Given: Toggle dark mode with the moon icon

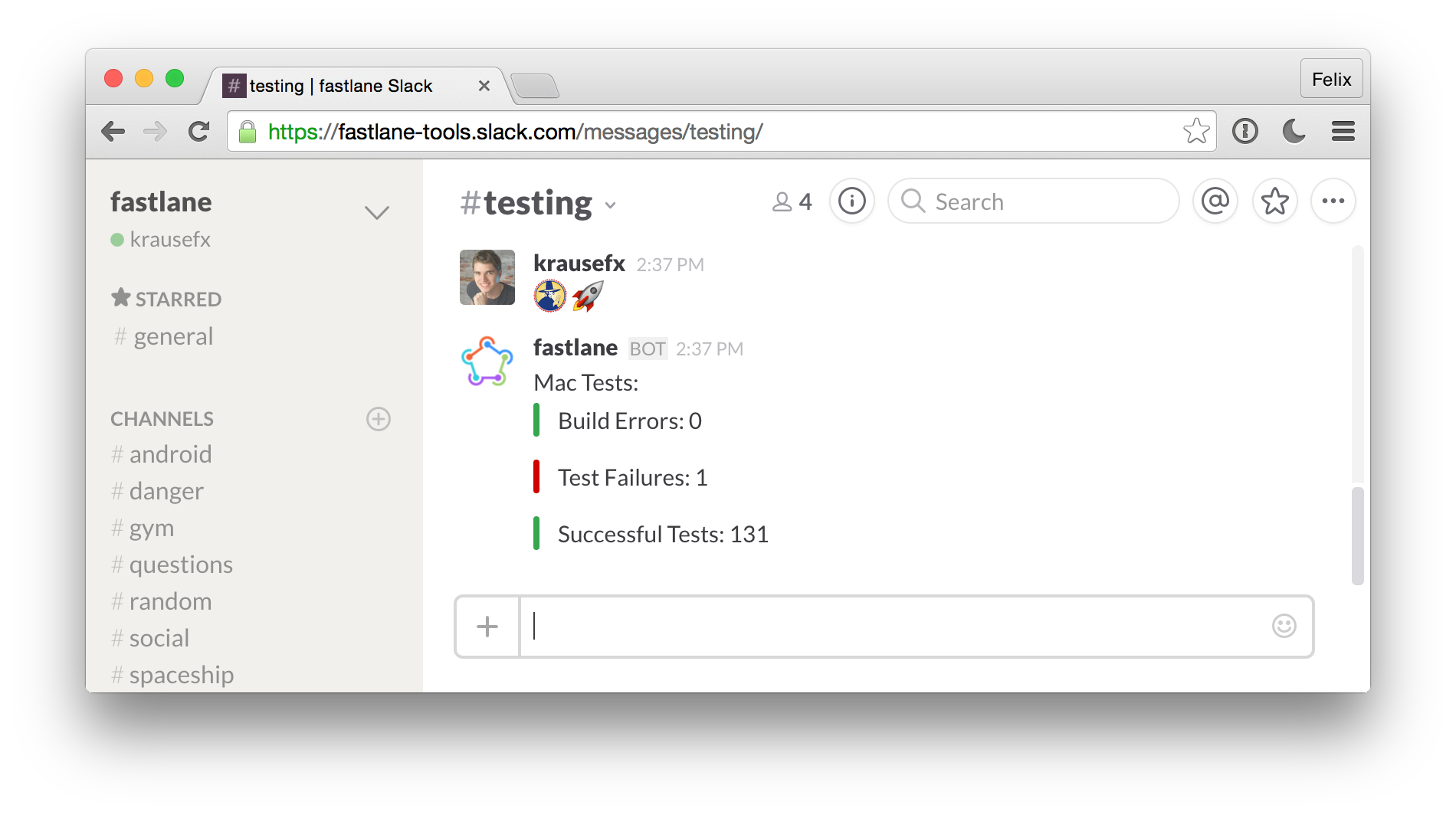Looking at the screenshot, I should [x=1294, y=131].
